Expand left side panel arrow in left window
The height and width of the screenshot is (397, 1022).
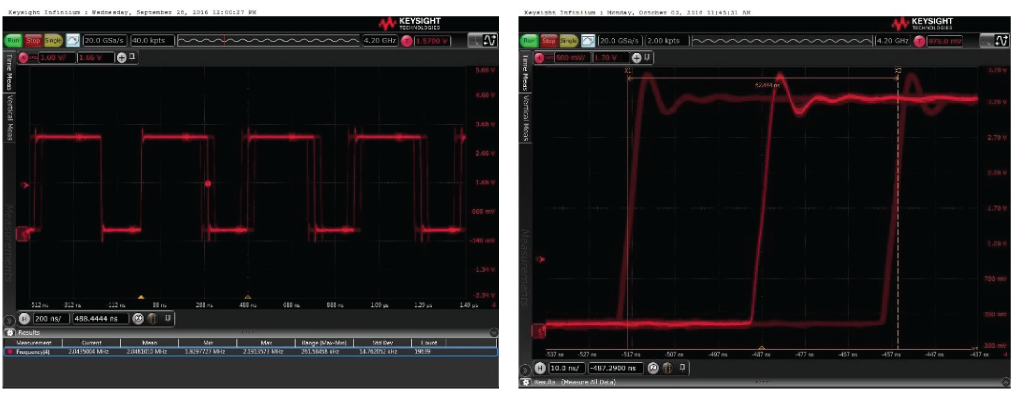tap(9, 320)
